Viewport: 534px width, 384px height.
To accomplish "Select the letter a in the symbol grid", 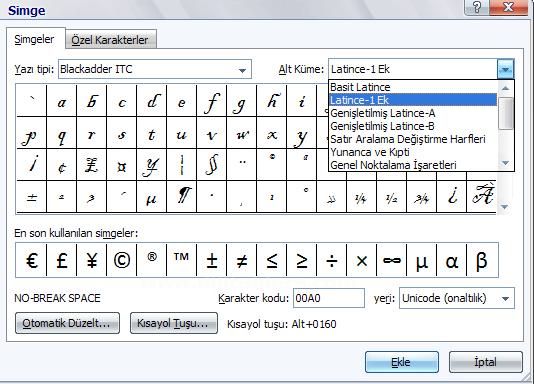I will (62, 101).
